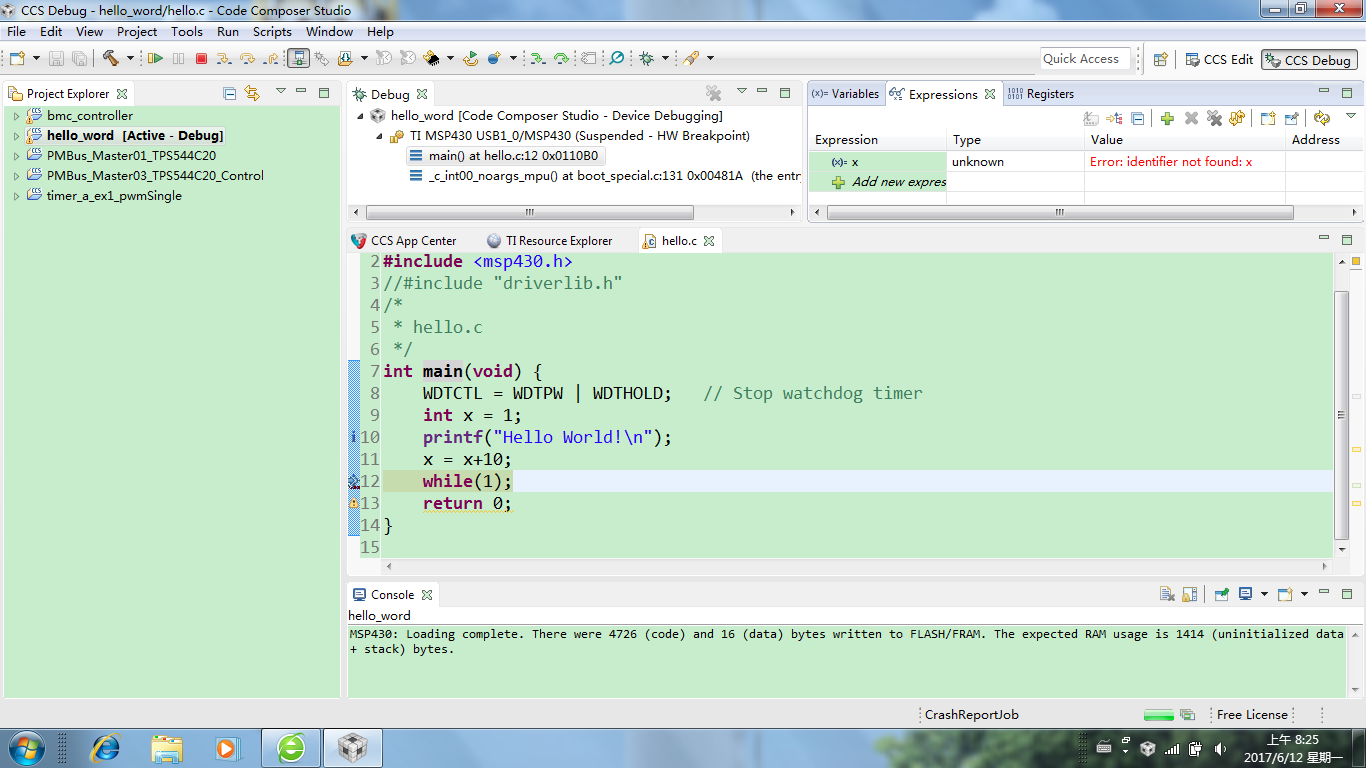The image size is (1366, 768).
Task: Click the Quick Access search field
Action: tap(1085, 59)
